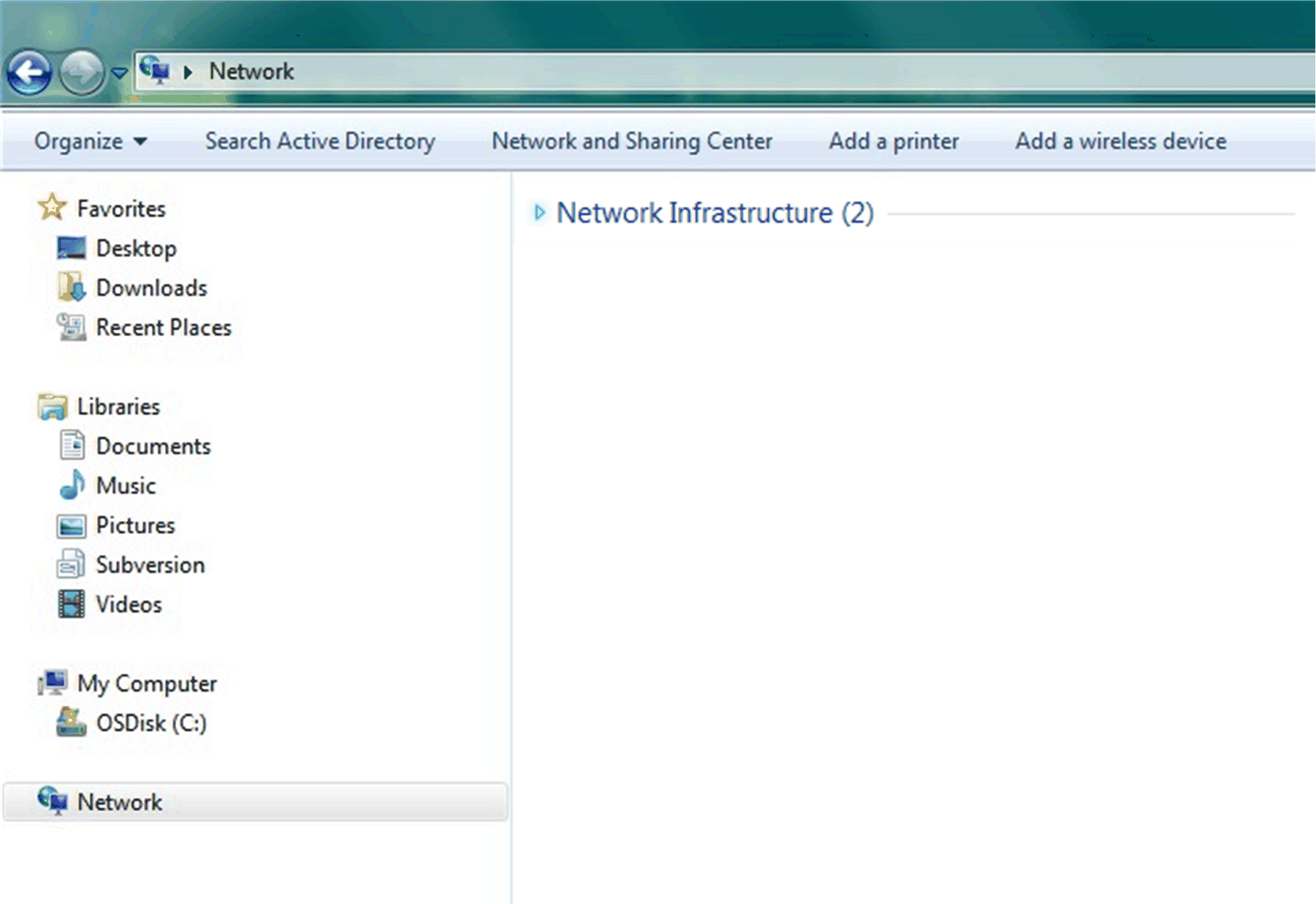1316x904 pixels.
Task: Click the Subversion library icon
Action: pos(71,564)
